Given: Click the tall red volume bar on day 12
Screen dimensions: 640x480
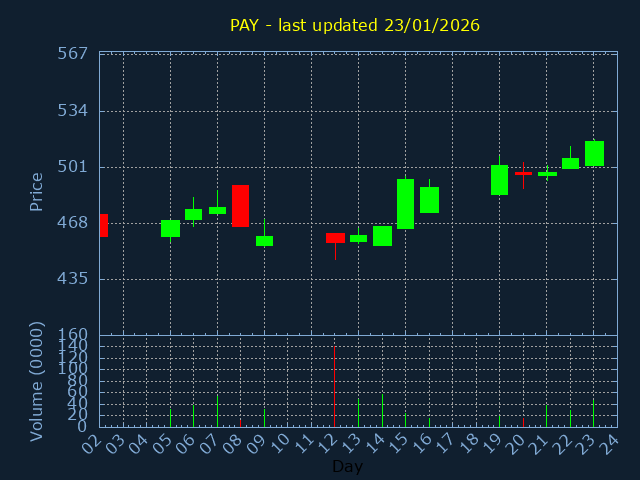Looking at the screenshot, I should click(334, 386).
